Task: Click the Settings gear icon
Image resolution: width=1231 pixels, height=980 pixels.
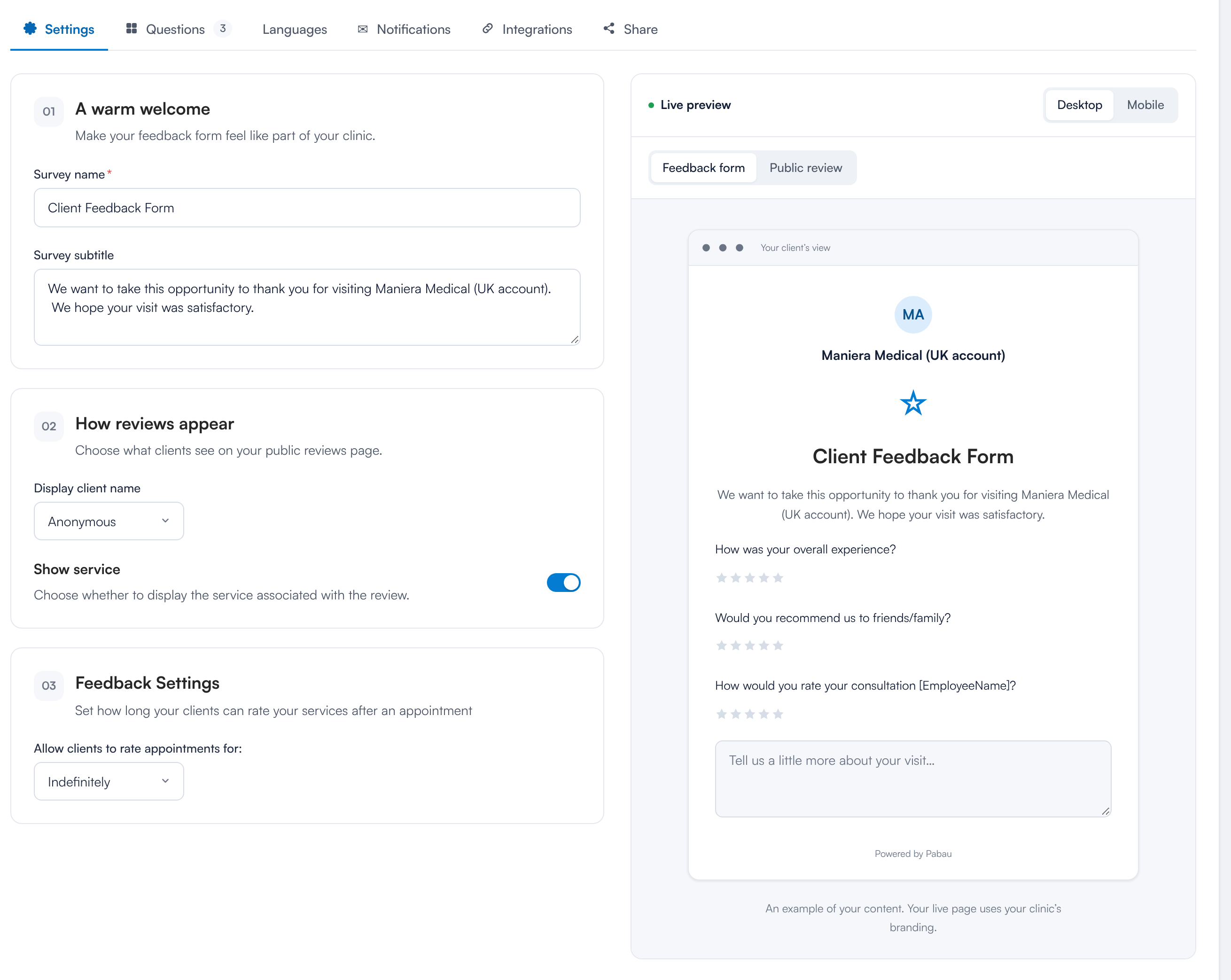Action: [x=30, y=29]
